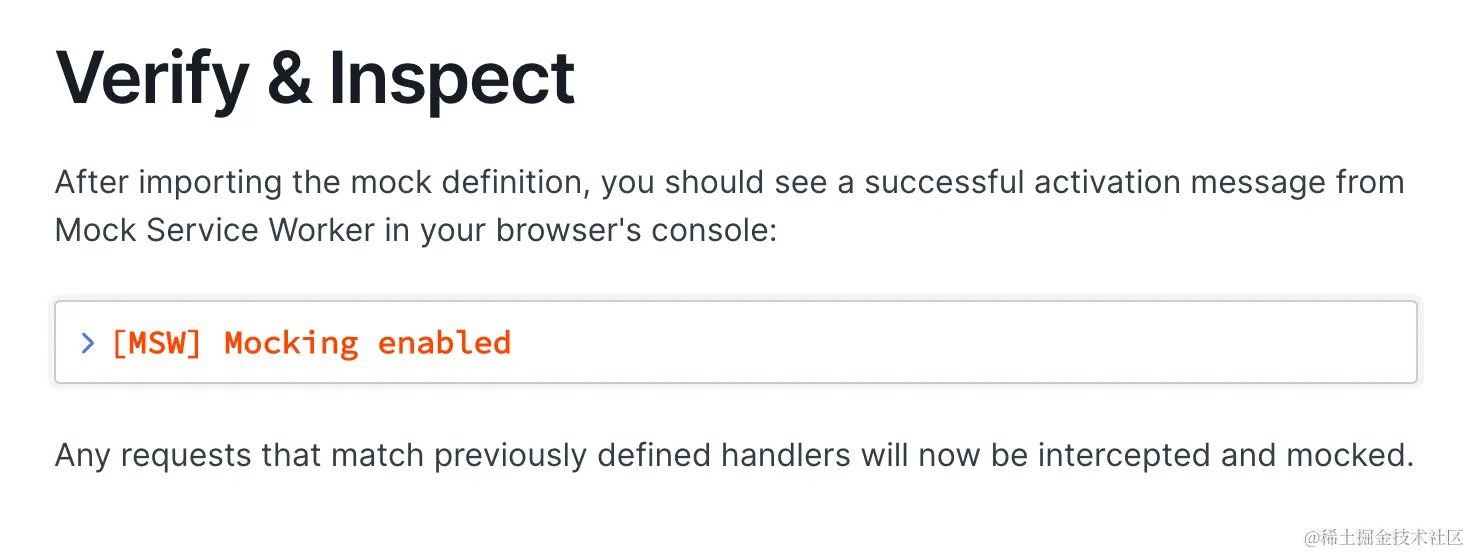Screen dimensions: 1470x554
Task: Click the word 'Inspect' in the heading
Action: pos(452,79)
